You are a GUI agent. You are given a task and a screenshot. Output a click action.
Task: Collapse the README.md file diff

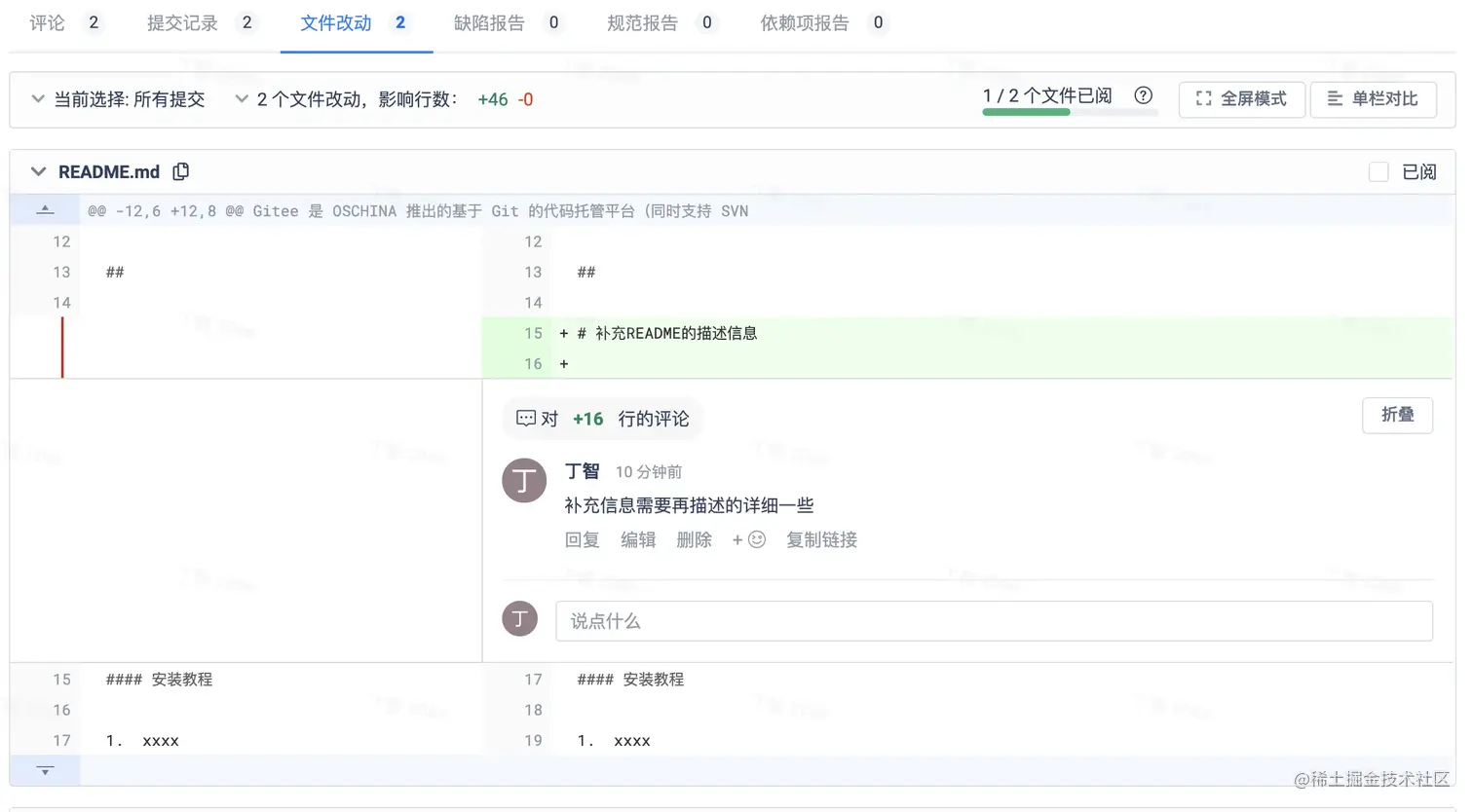pyautogui.click(x=38, y=171)
